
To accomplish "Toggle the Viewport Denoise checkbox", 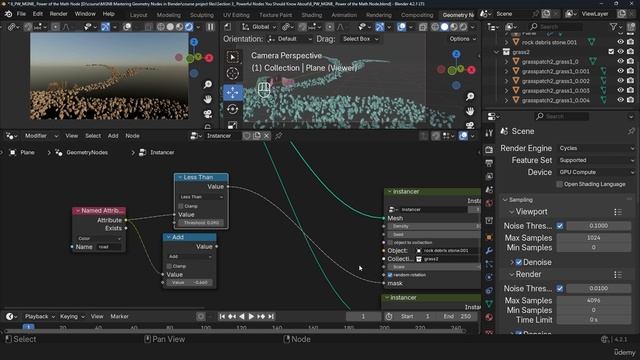I will (x=519, y=262).
